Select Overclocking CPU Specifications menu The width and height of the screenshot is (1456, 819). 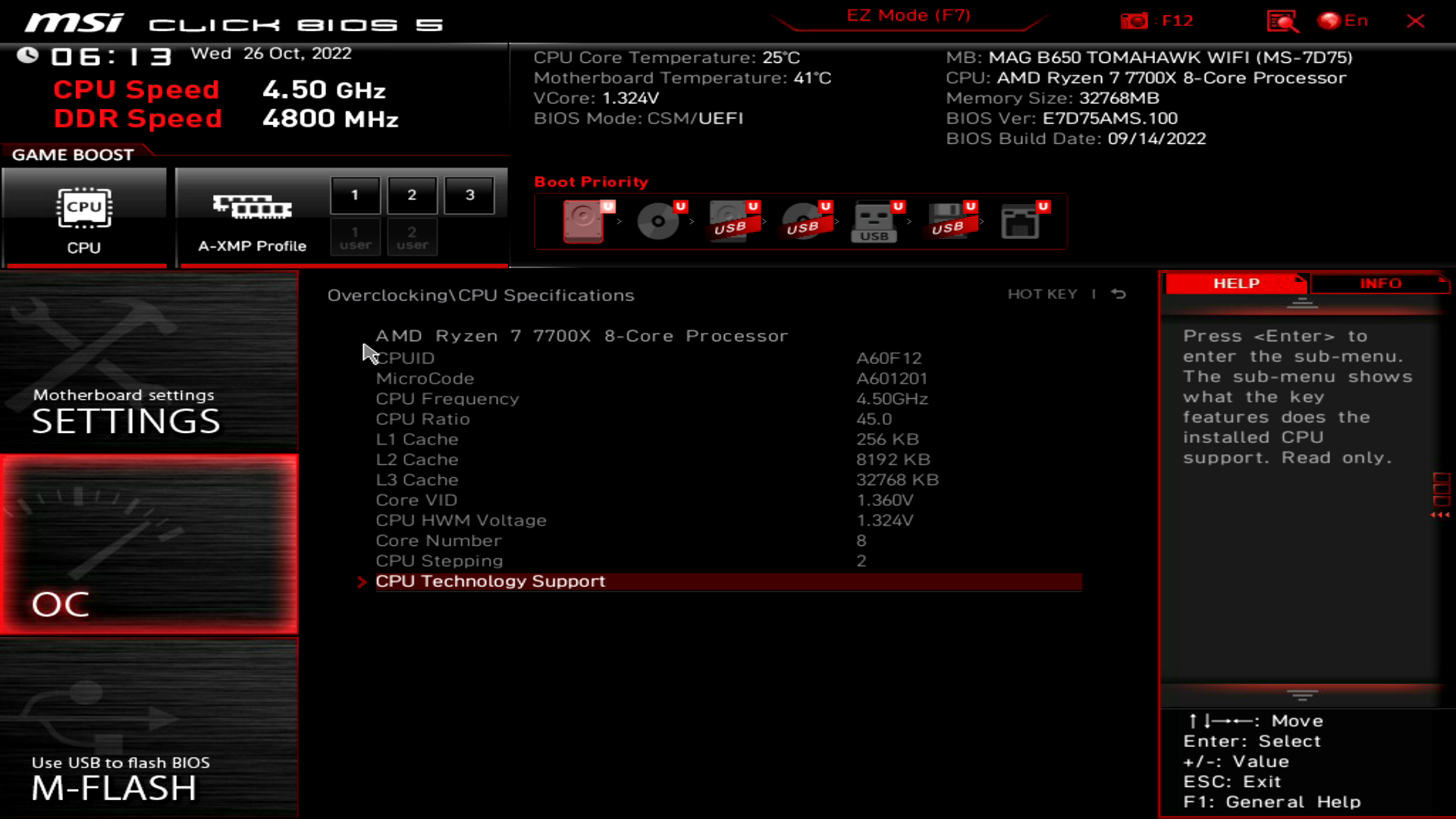tap(480, 294)
